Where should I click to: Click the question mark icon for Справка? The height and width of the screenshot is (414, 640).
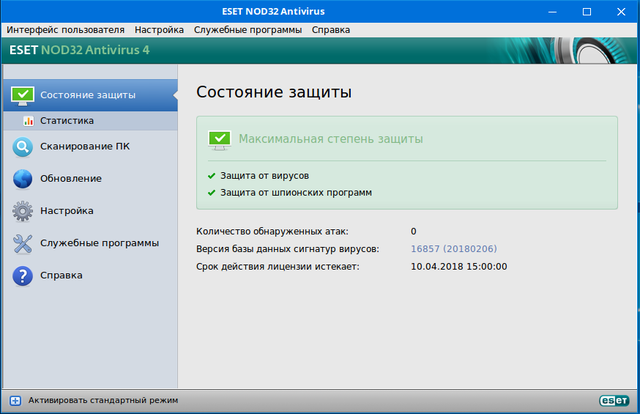point(22,276)
